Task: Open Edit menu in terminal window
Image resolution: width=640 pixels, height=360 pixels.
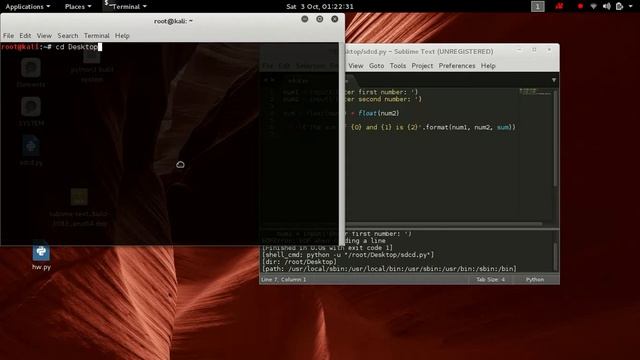Action: coord(25,36)
